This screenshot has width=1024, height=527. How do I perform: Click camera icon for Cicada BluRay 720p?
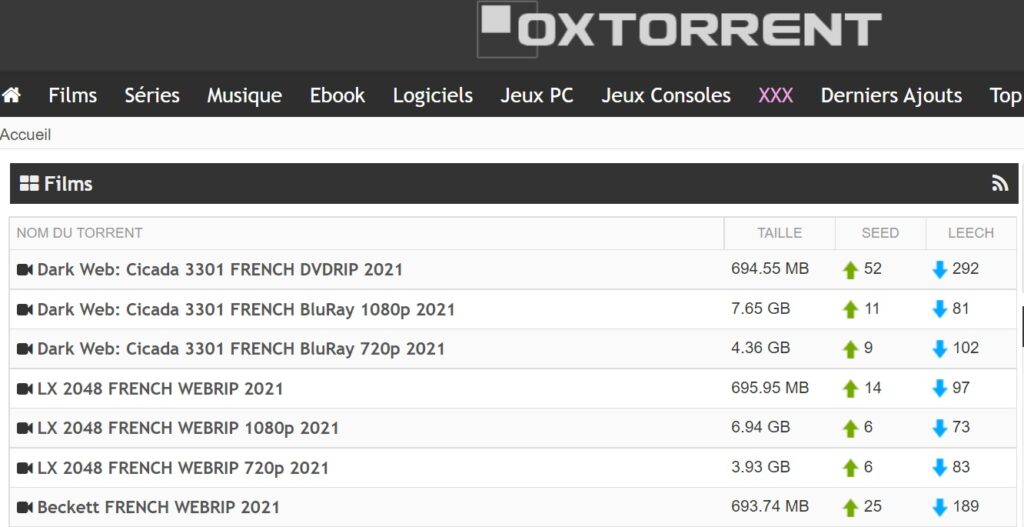(x=25, y=349)
